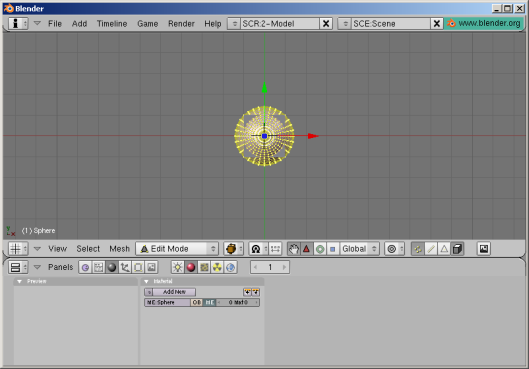The height and width of the screenshot is (369, 529).
Task: Toggle the 3D transform manipulator hand
Action: [x=294, y=249]
